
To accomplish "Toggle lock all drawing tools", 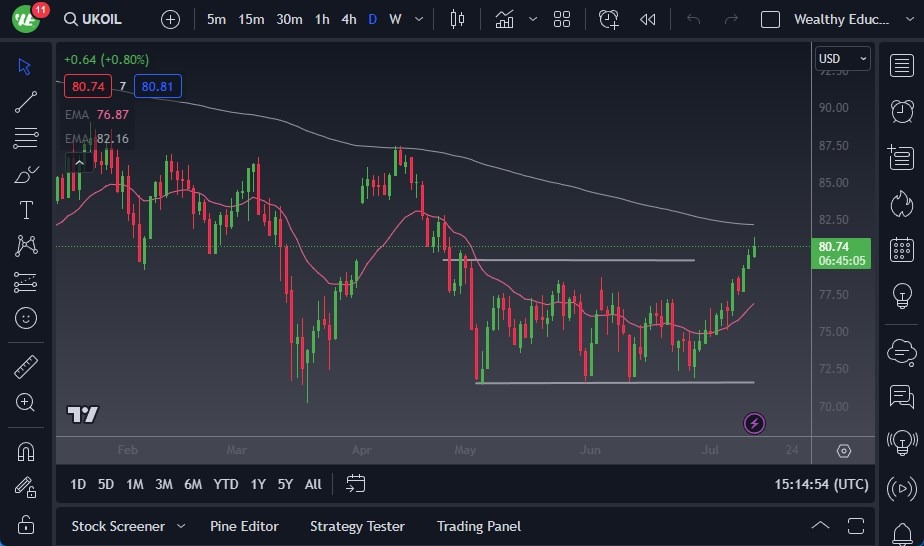I will 26,523.
